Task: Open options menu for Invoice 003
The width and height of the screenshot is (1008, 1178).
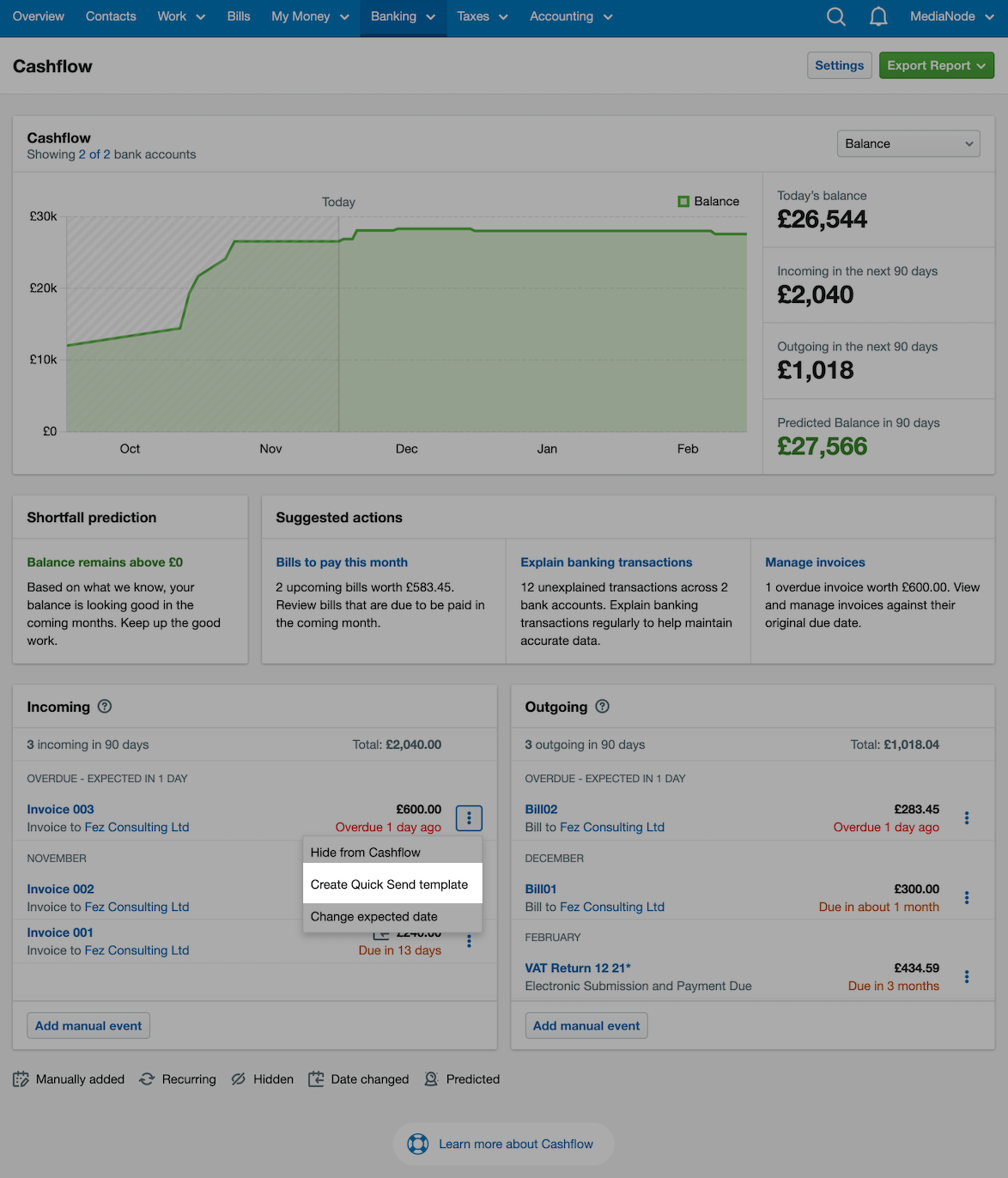Action: click(469, 818)
